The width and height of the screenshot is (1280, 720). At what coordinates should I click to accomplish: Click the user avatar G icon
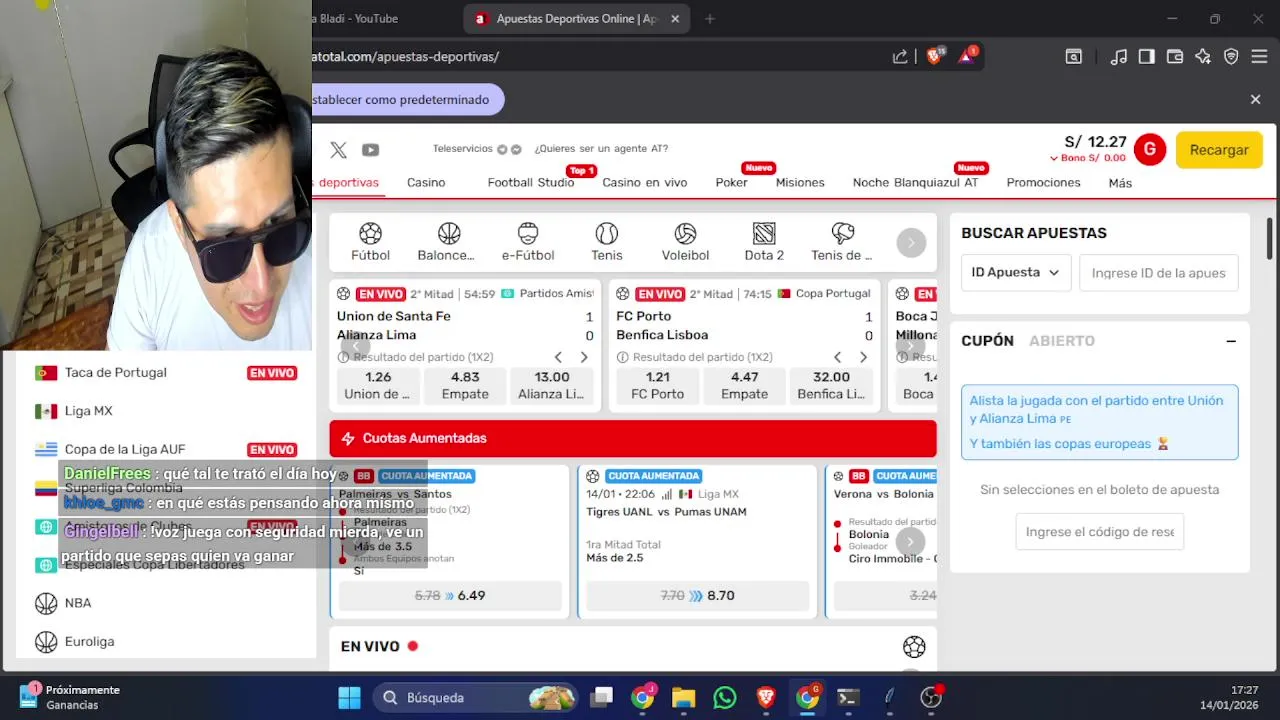tap(1150, 150)
